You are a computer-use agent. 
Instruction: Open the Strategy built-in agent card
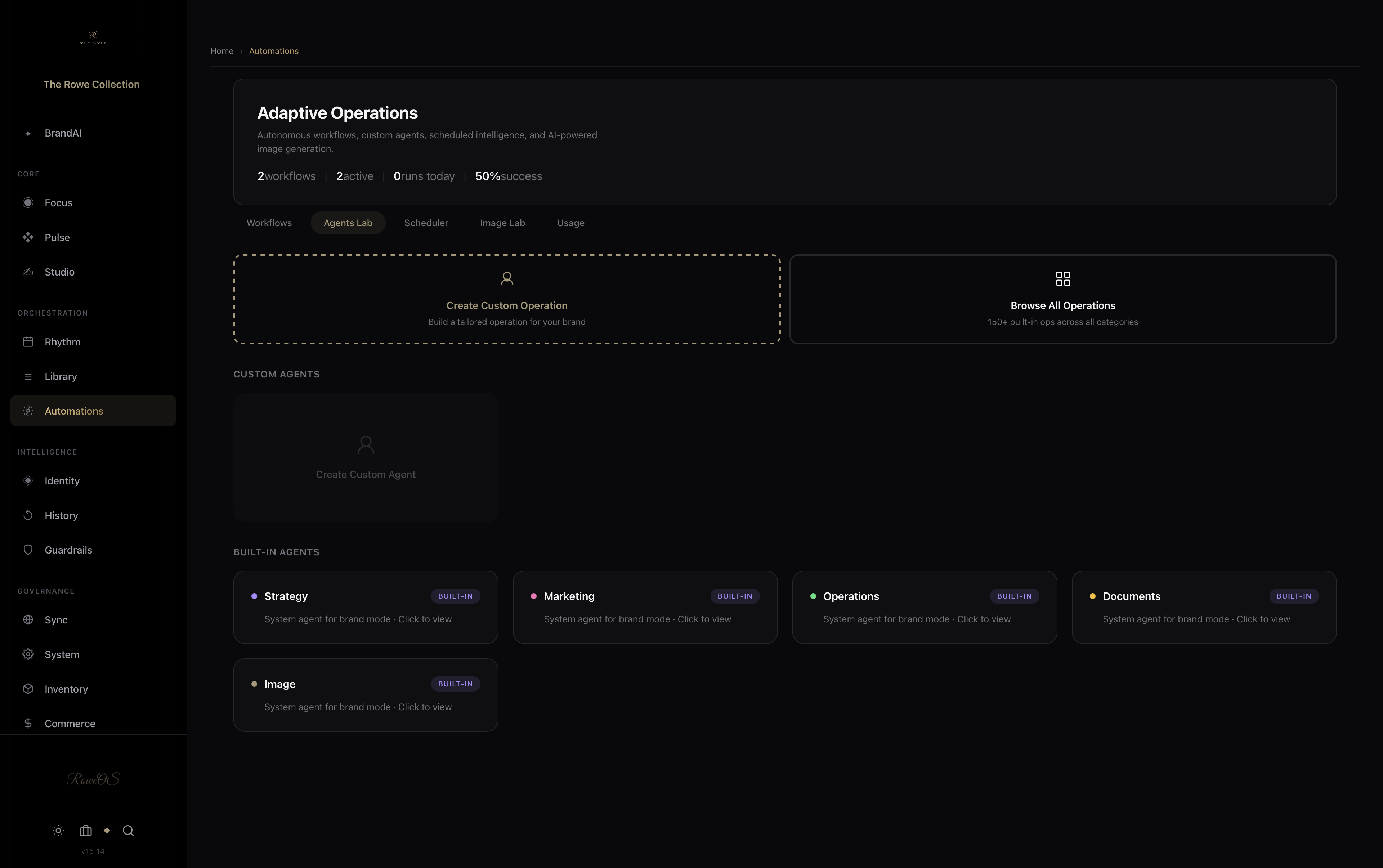point(365,607)
